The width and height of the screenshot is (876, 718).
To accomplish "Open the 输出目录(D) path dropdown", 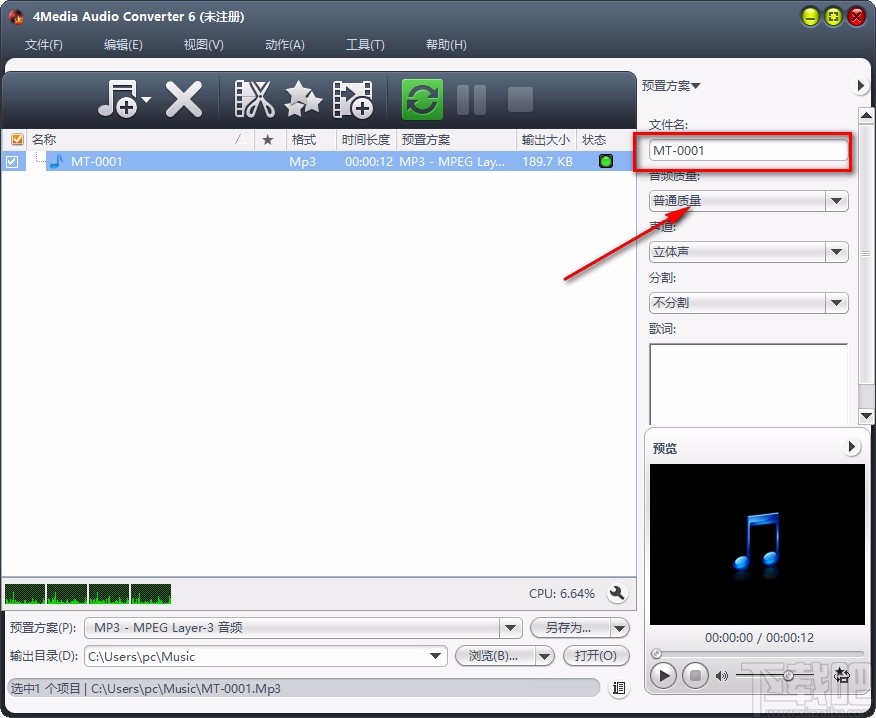I will pos(435,656).
